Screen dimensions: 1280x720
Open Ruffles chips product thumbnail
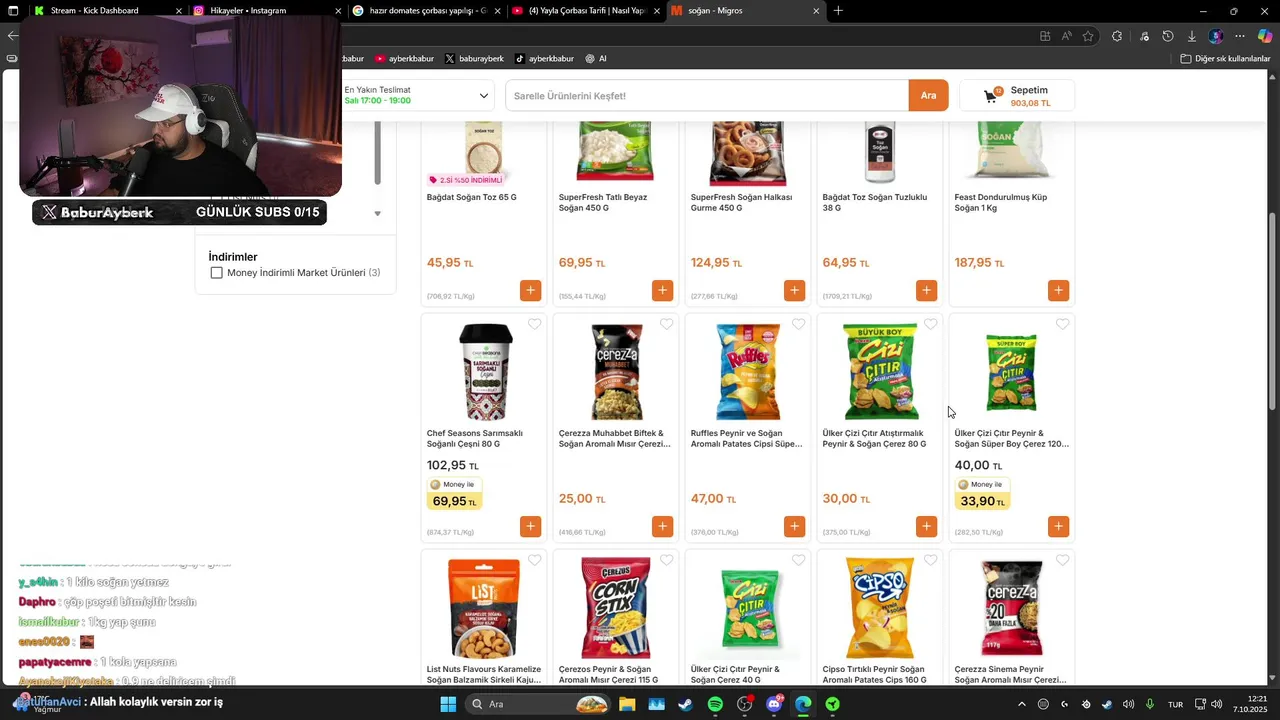pos(748,371)
